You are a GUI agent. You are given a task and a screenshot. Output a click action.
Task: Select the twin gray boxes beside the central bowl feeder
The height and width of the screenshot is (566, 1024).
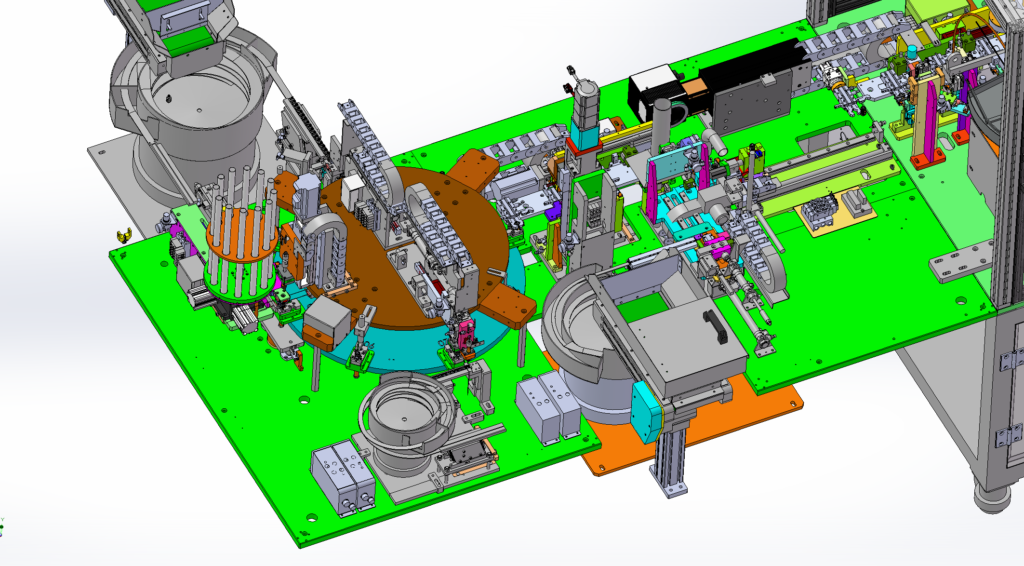547,408
